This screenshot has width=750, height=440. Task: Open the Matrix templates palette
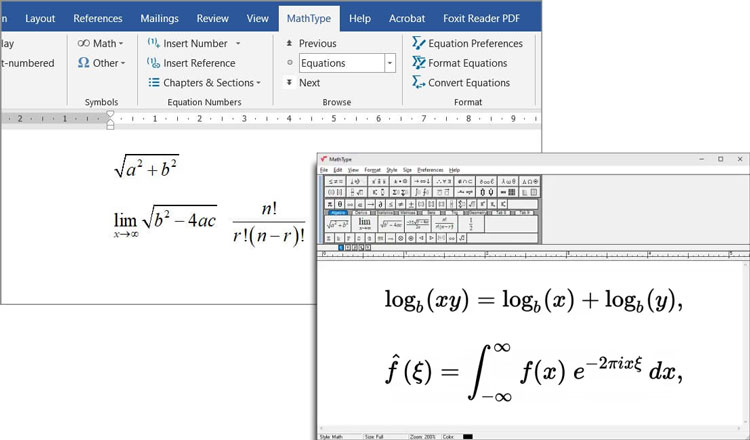pyautogui.click(x=507, y=192)
